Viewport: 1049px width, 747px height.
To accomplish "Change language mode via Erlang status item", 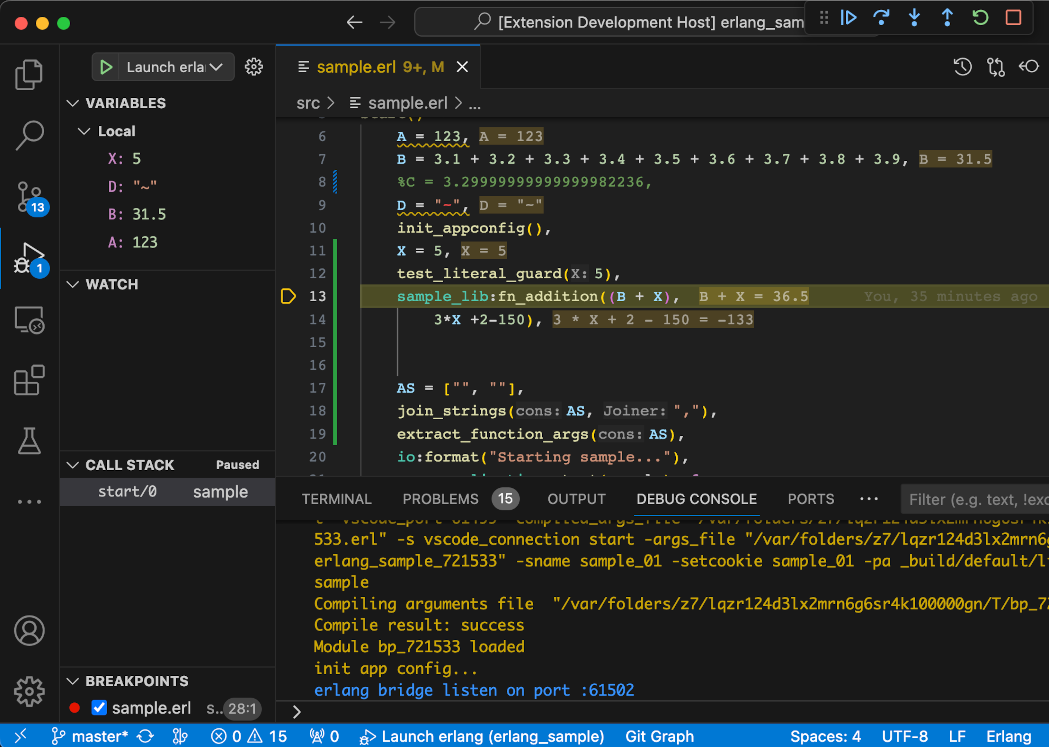I will [x=1008, y=736].
